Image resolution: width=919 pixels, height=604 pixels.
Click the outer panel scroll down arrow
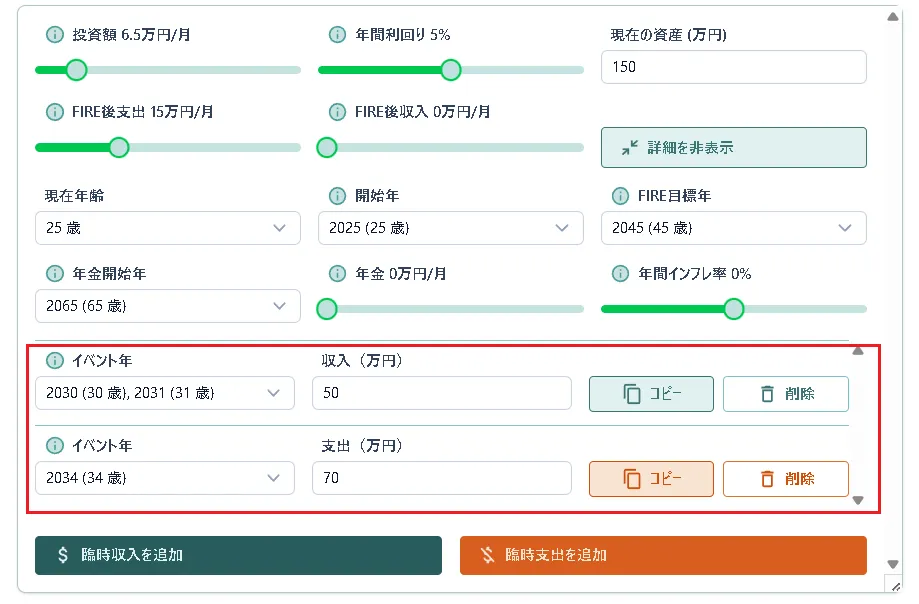893,565
